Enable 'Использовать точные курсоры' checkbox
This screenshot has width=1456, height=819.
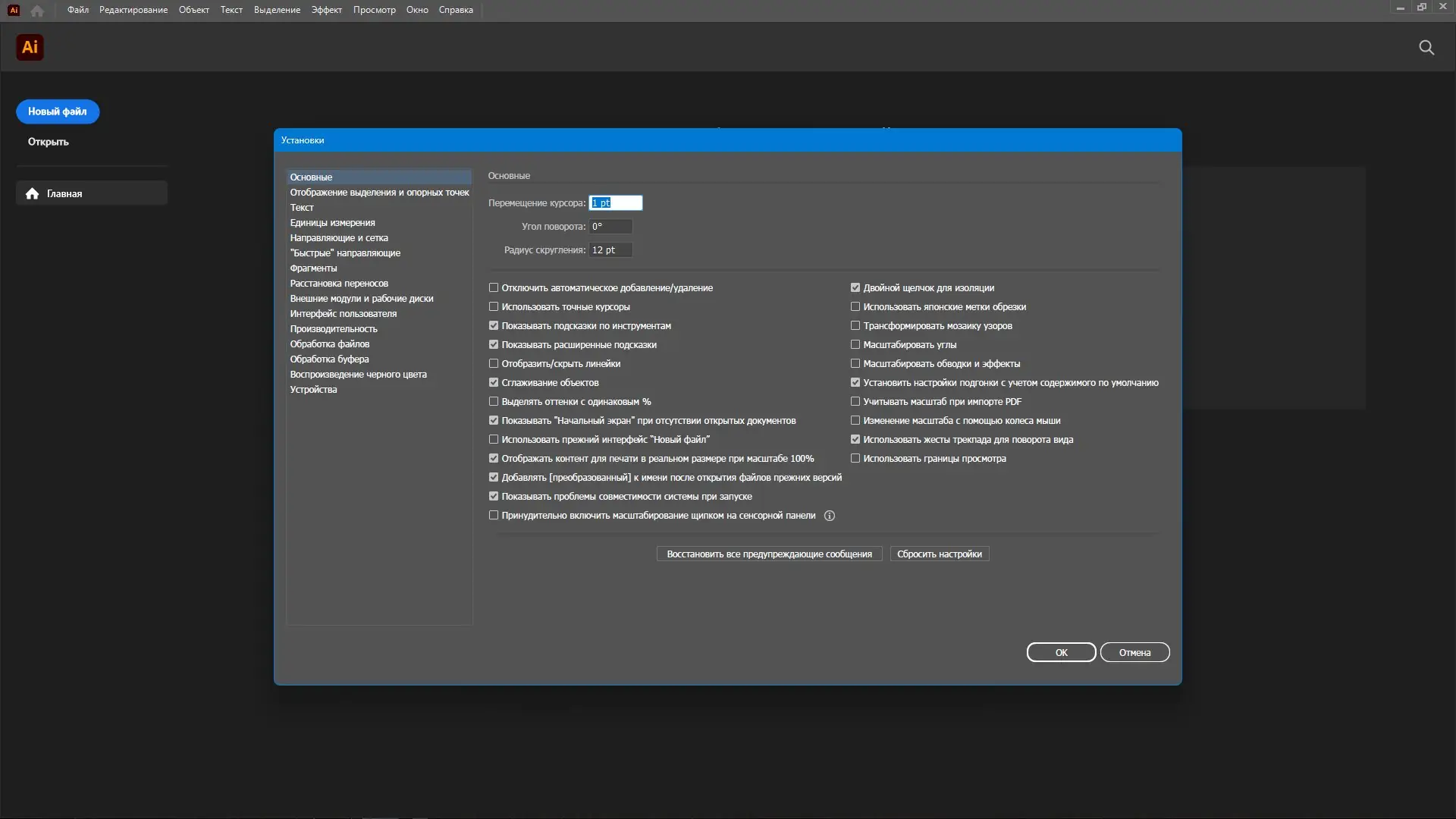[494, 307]
